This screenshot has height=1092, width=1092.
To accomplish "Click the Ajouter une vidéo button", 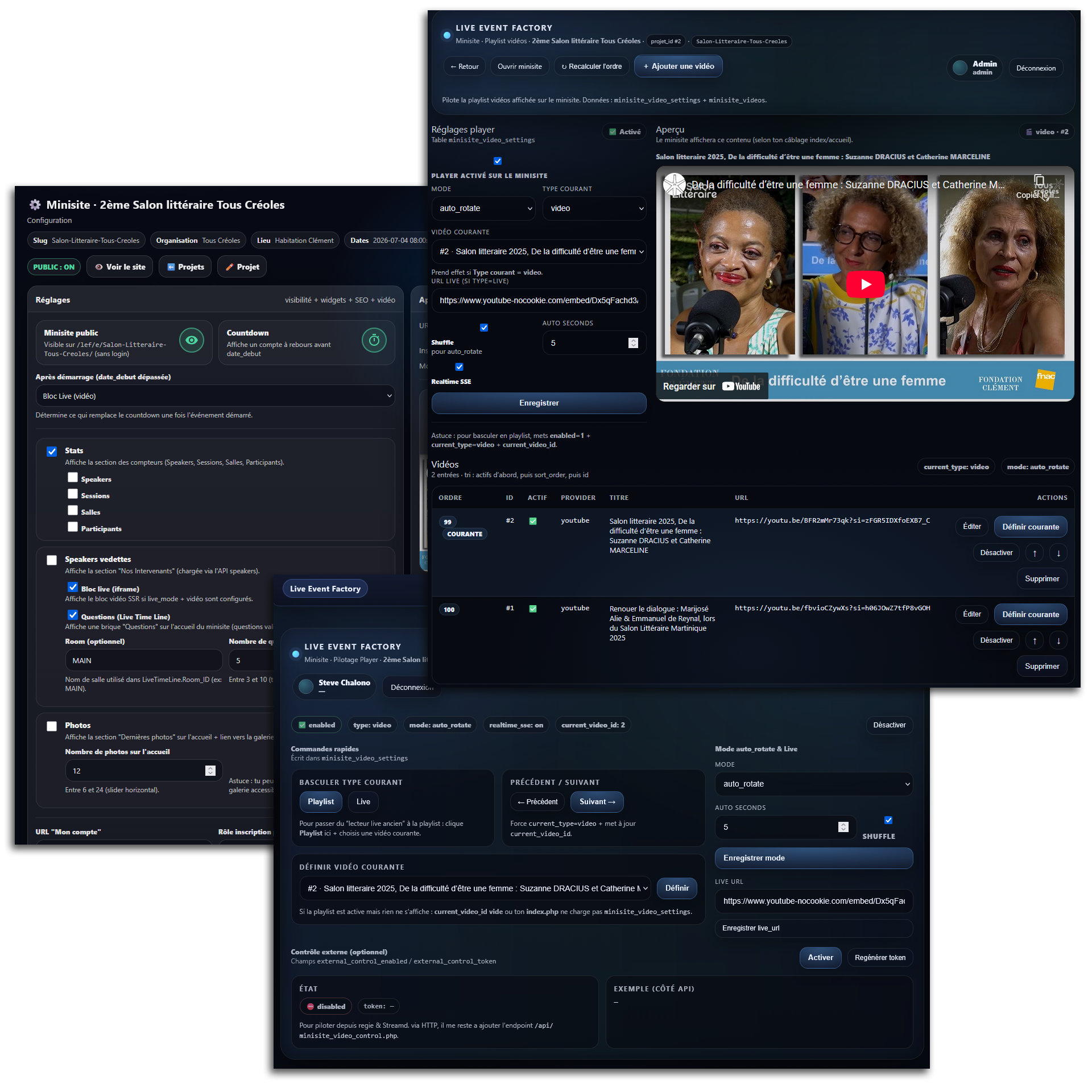I will (678, 66).
